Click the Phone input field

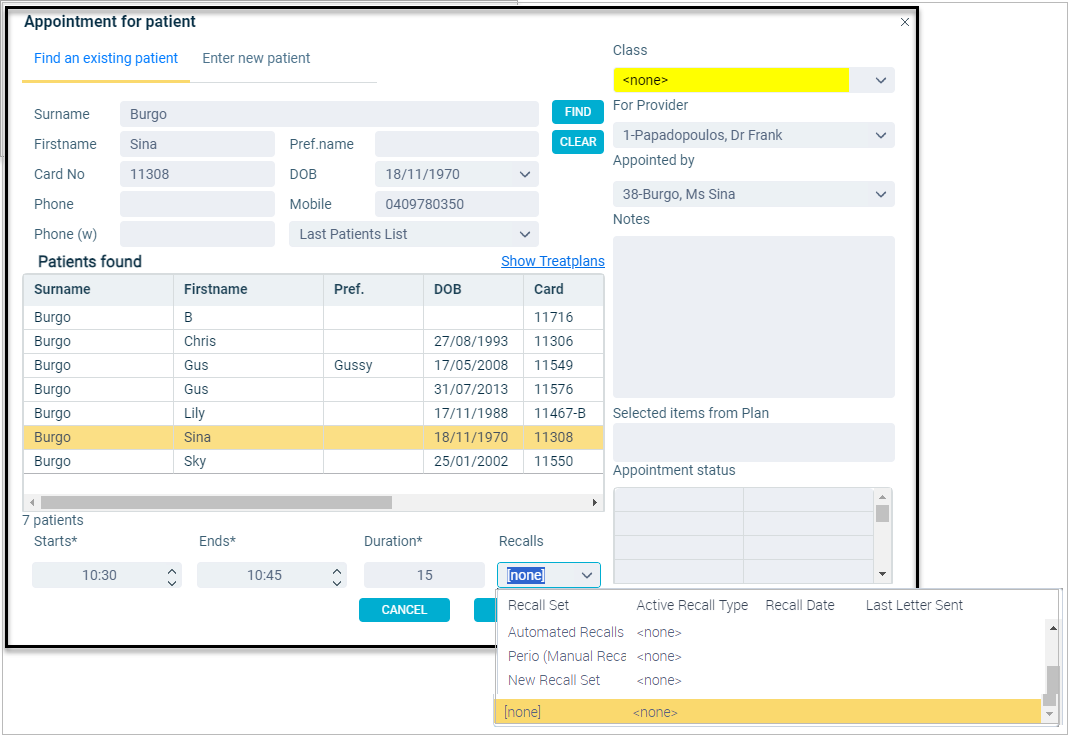(x=197, y=205)
